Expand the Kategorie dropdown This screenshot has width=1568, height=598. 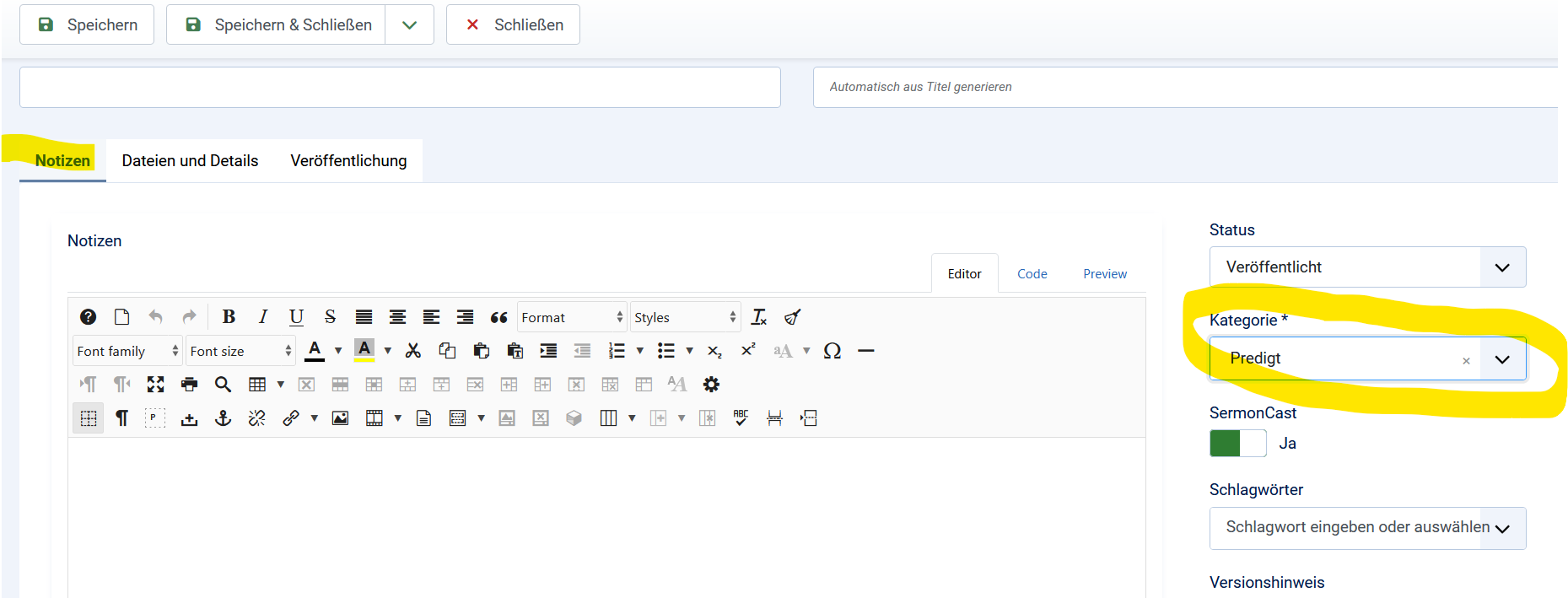click(1501, 359)
